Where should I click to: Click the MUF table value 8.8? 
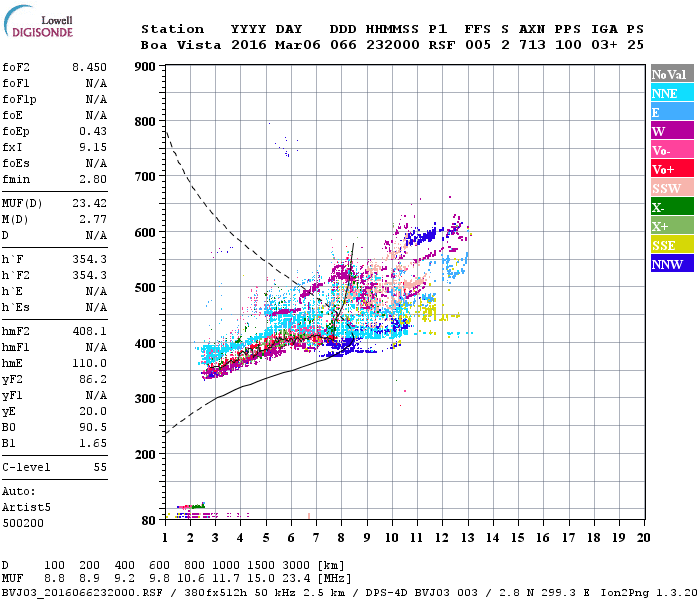[x=54, y=579]
